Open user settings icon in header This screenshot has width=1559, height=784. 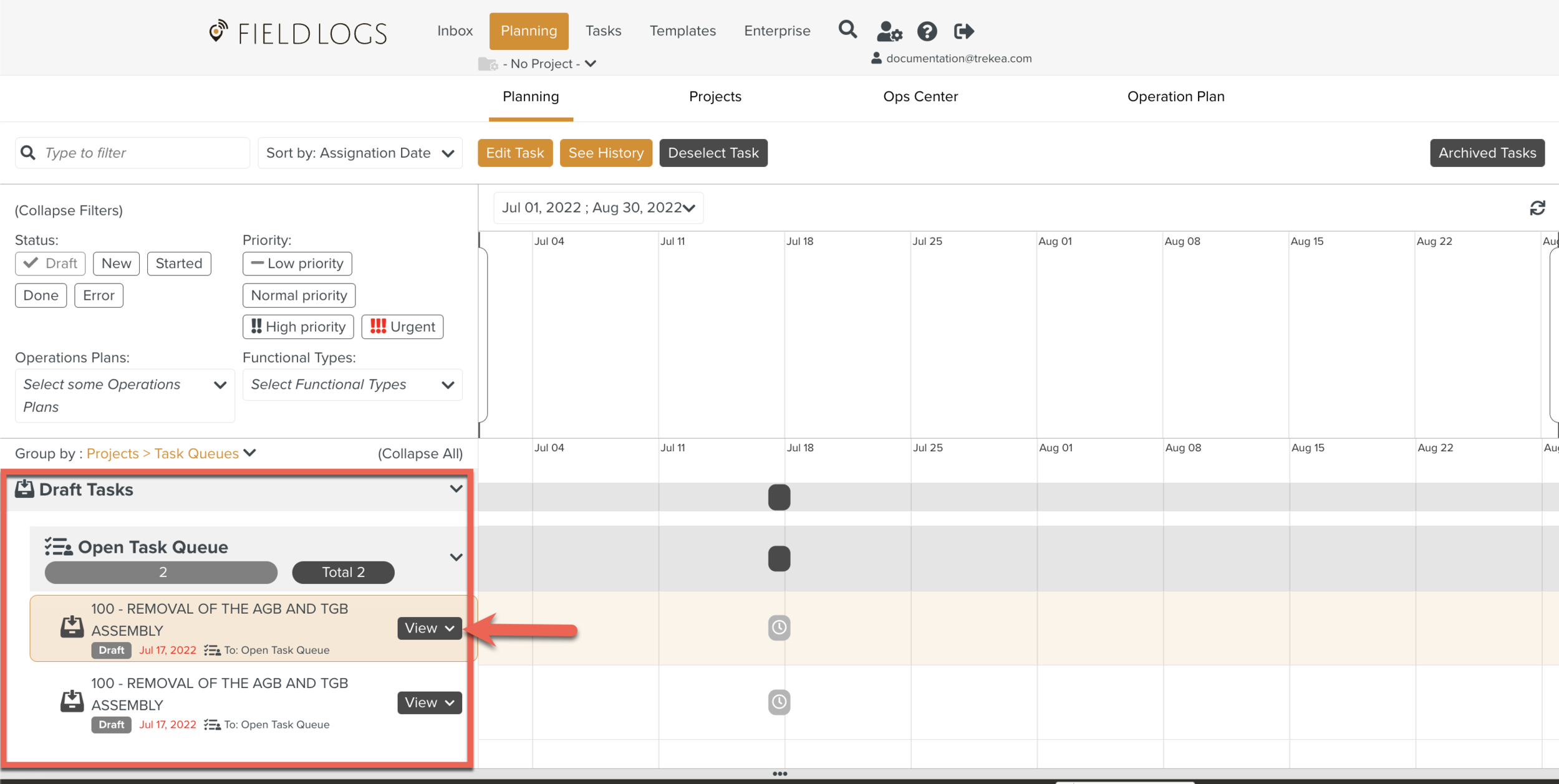pyautogui.click(x=889, y=31)
